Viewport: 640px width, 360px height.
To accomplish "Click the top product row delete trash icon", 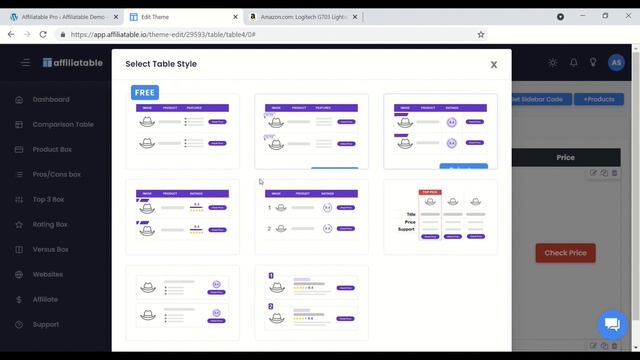I will (x=615, y=173).
